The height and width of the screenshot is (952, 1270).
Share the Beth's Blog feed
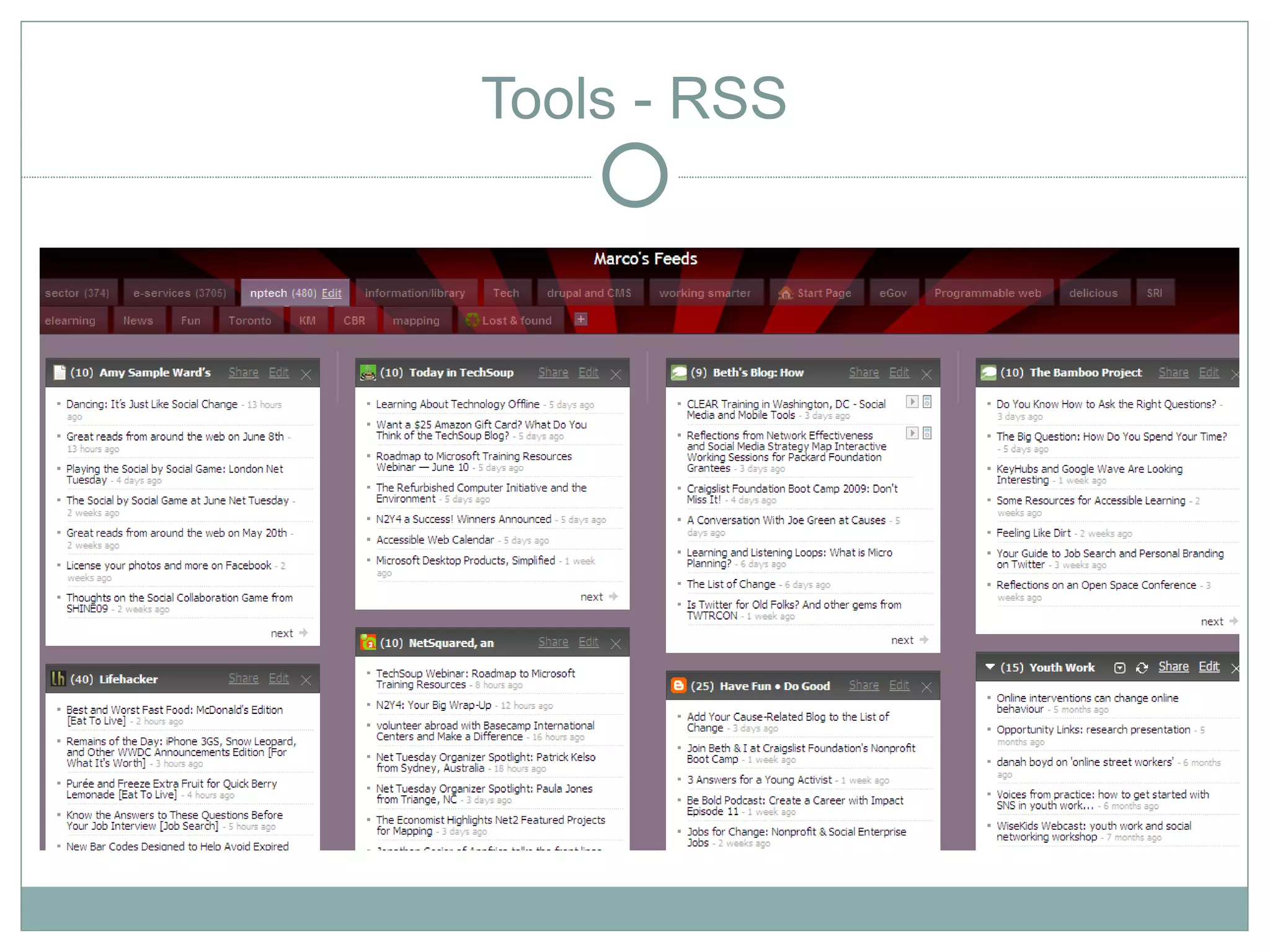864,372
